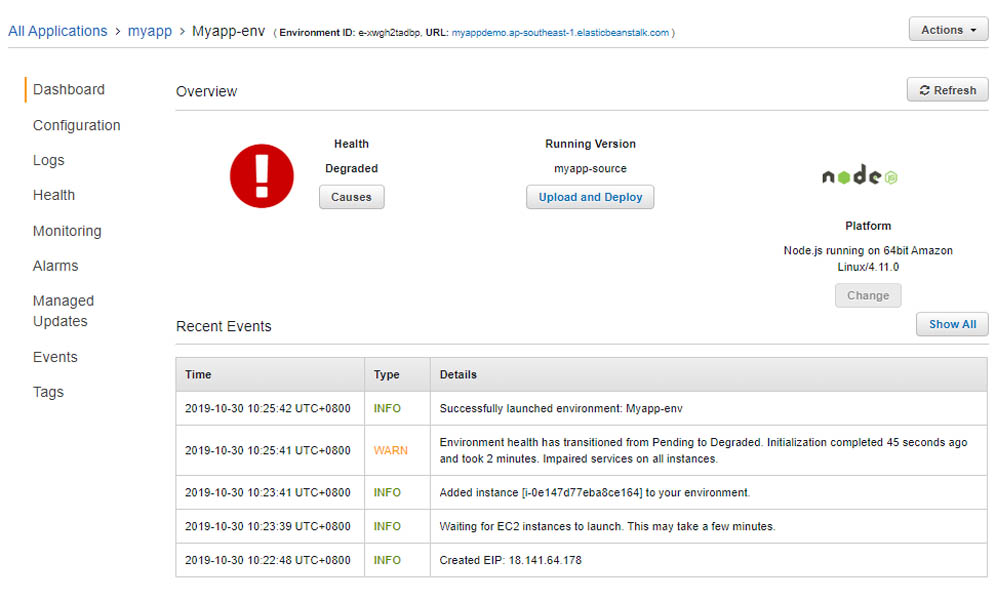Open Tags in the sidebar

coord(48,392)
